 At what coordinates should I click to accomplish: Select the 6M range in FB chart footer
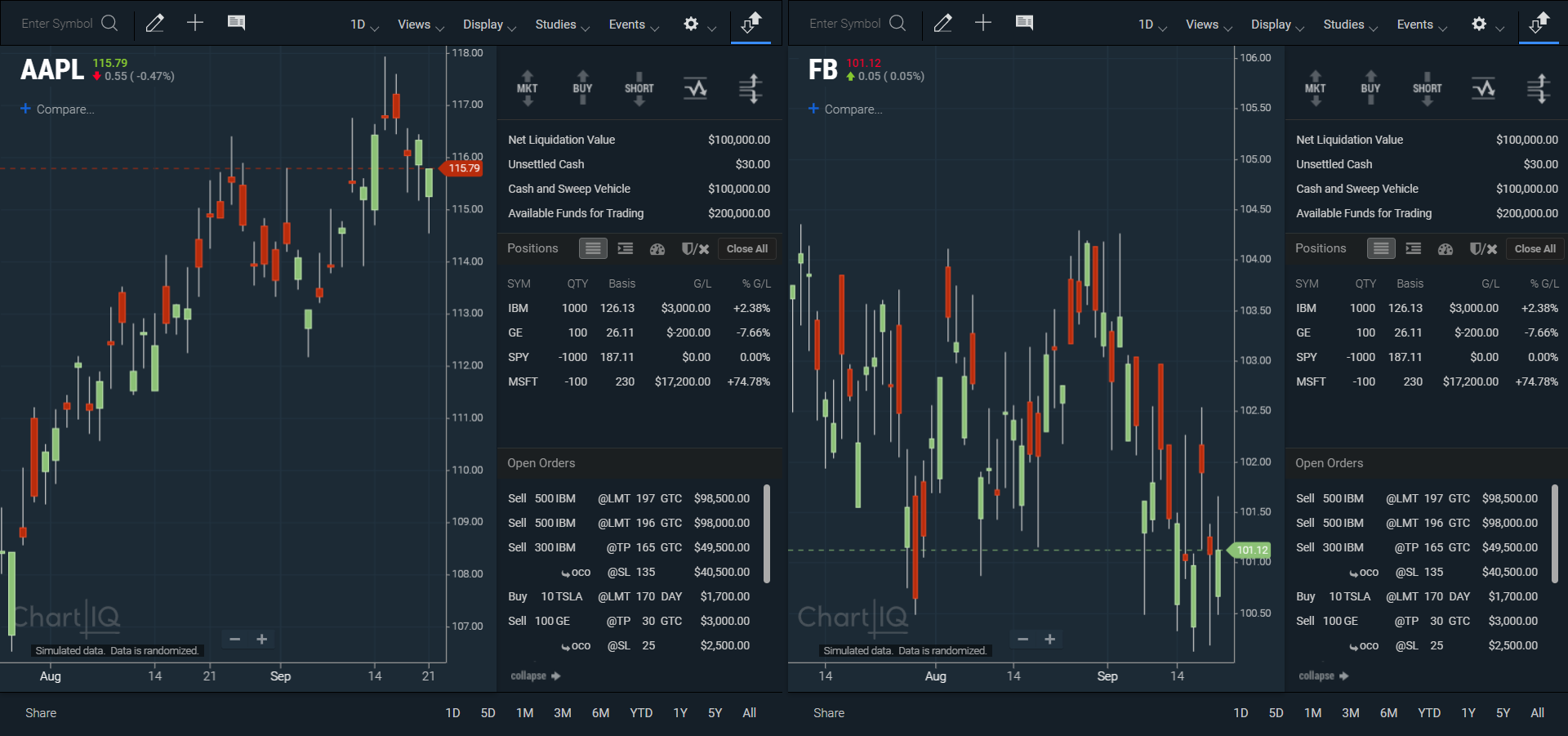click(x=1388, y=713)
